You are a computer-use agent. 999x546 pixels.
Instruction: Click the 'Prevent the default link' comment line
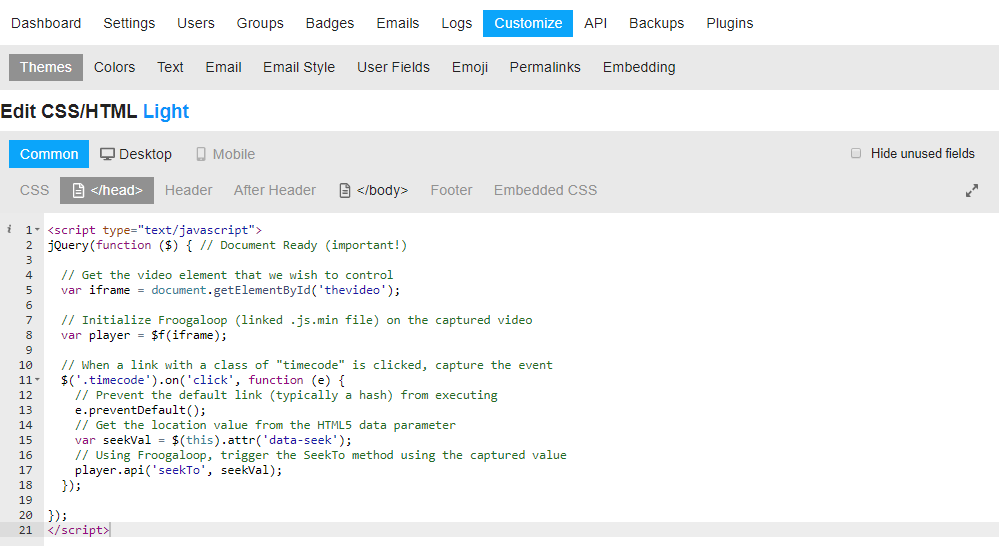pos(286,395)
